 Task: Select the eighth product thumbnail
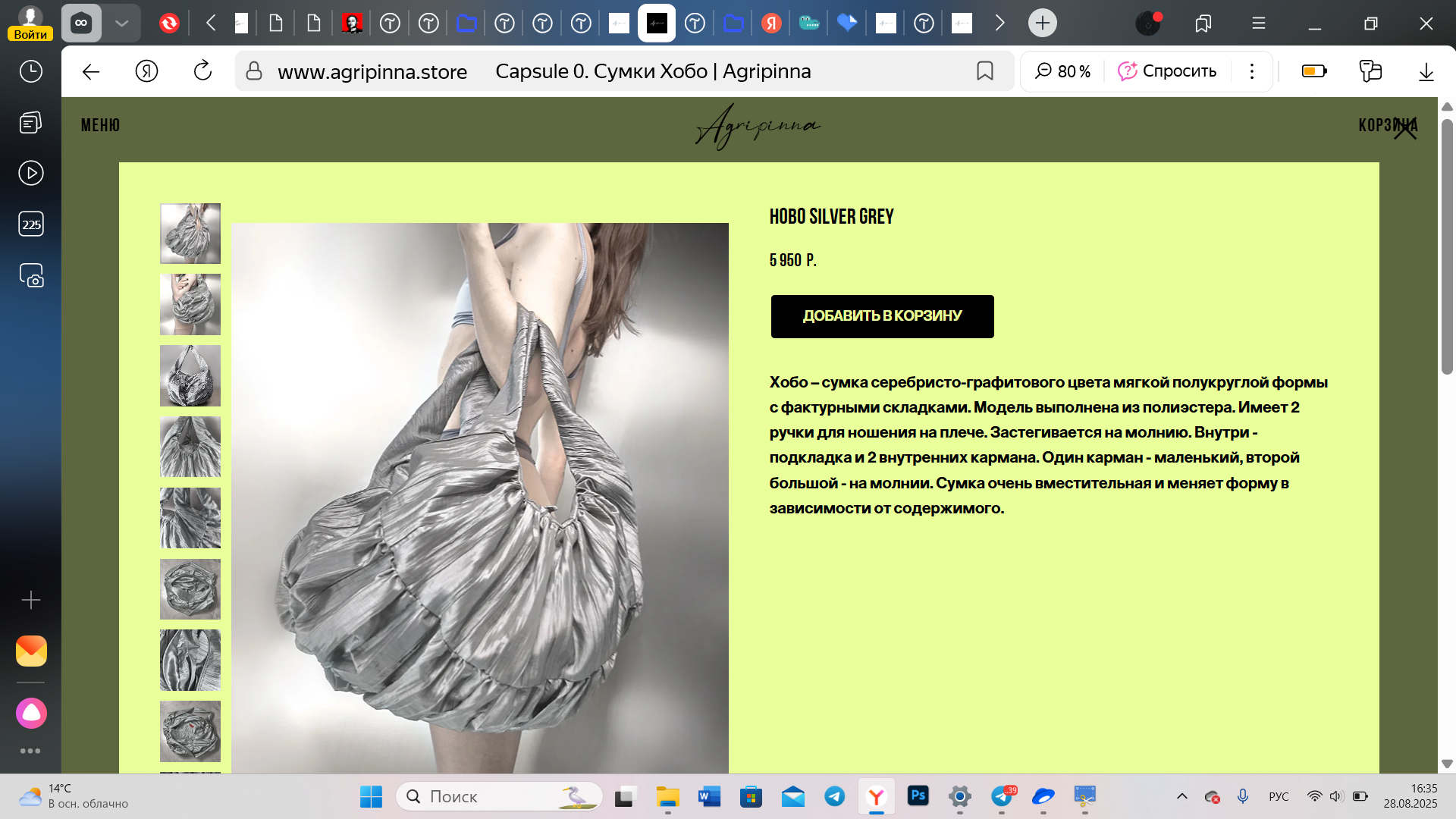[190, 731]
